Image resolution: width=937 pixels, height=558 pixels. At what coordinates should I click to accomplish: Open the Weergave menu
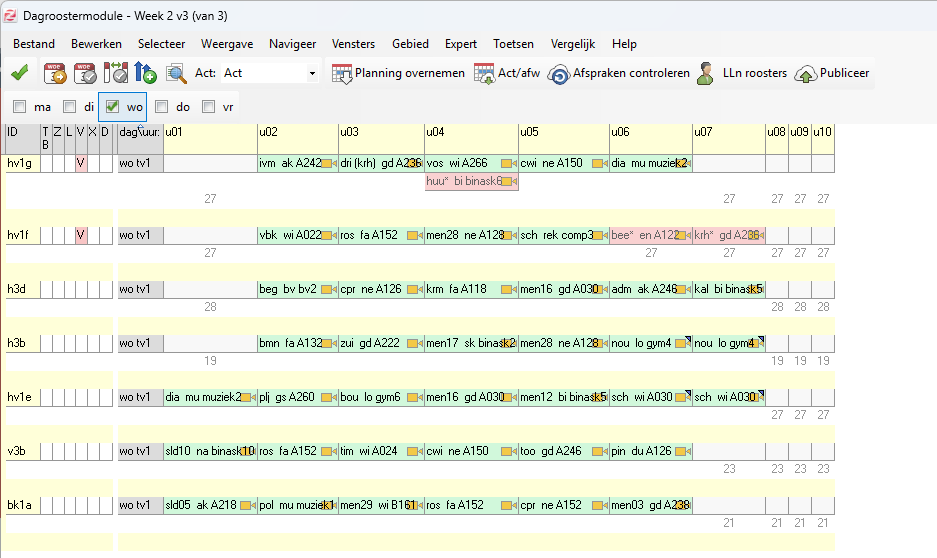[226, 44]
